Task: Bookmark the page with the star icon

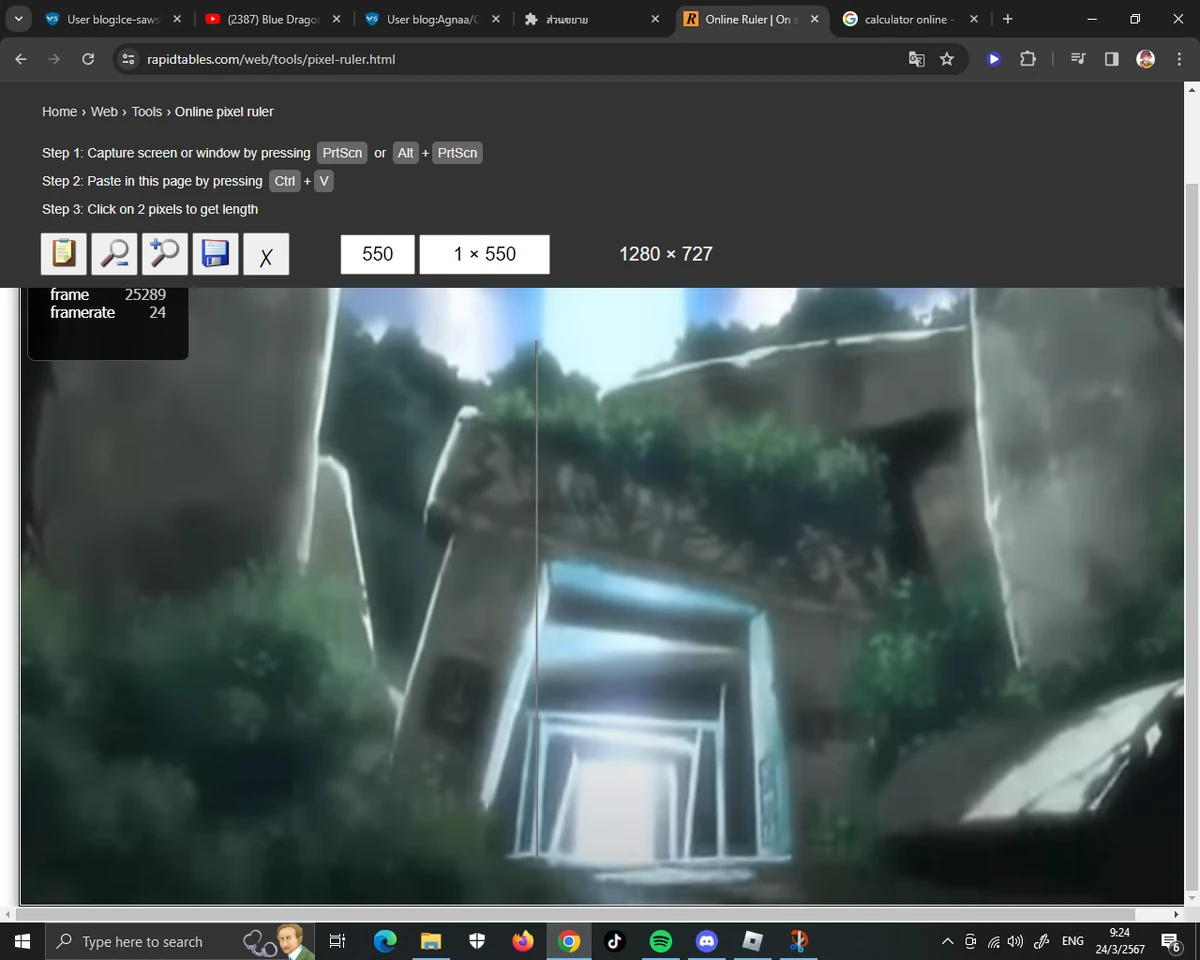Action: click(946, 59)
